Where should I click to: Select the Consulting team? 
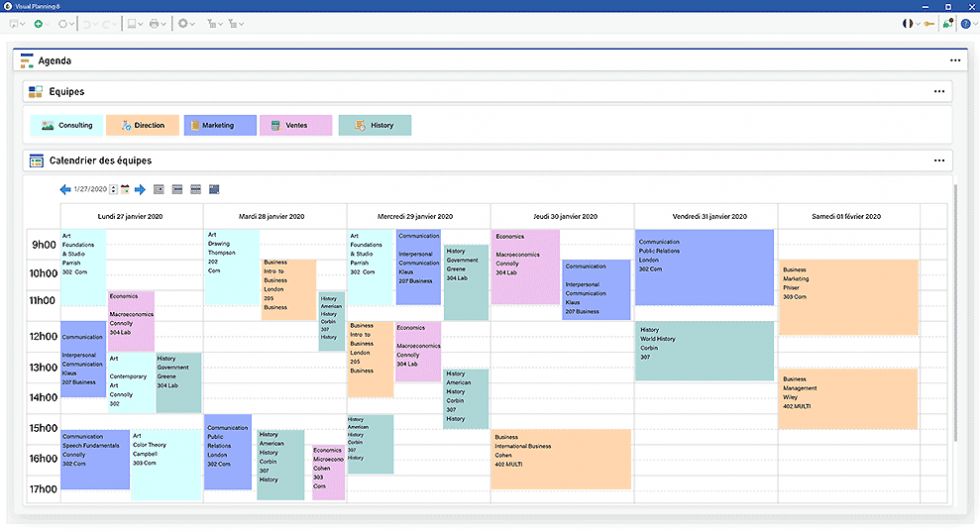66,125
